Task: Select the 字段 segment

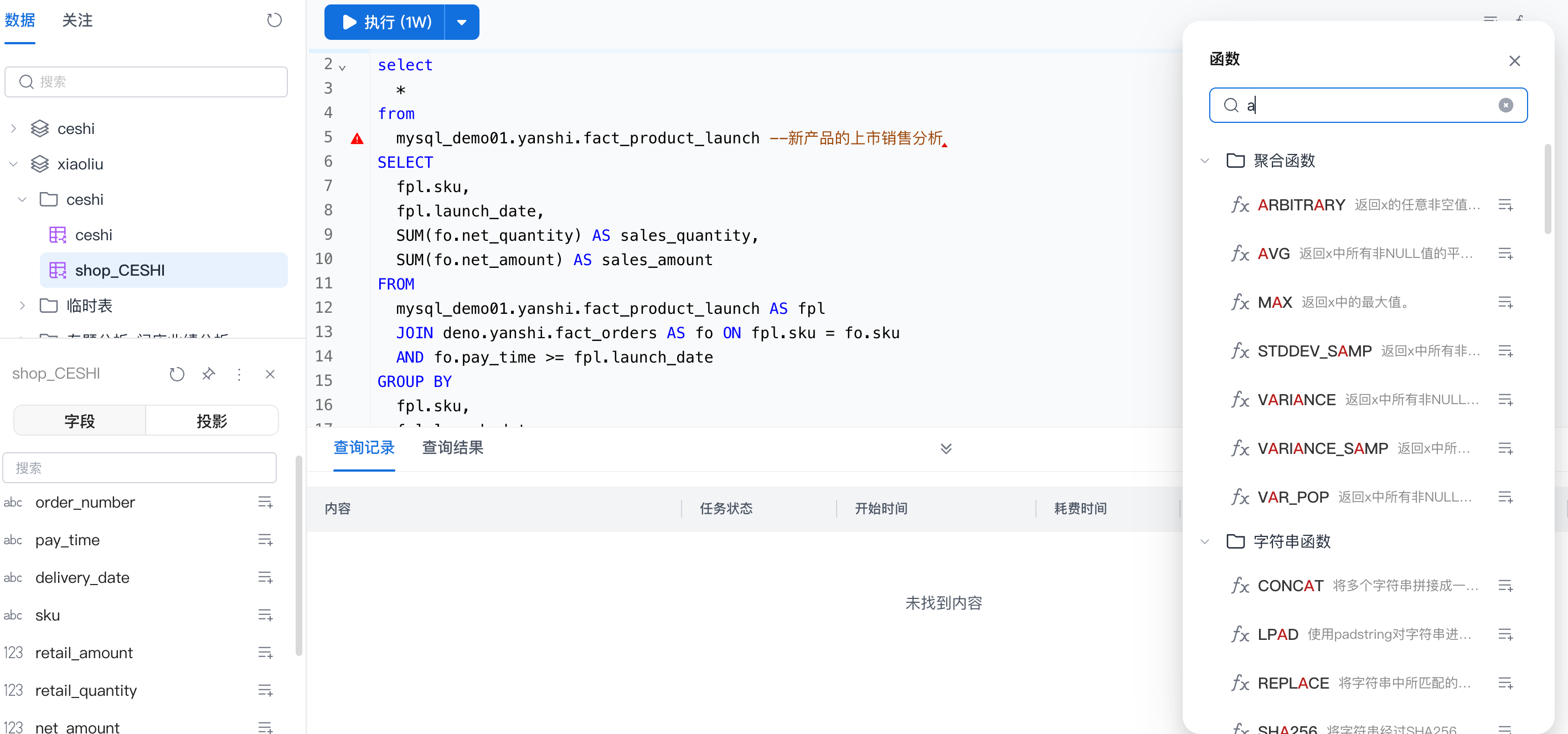Action: pyautogui.click(x=80, y=421)
